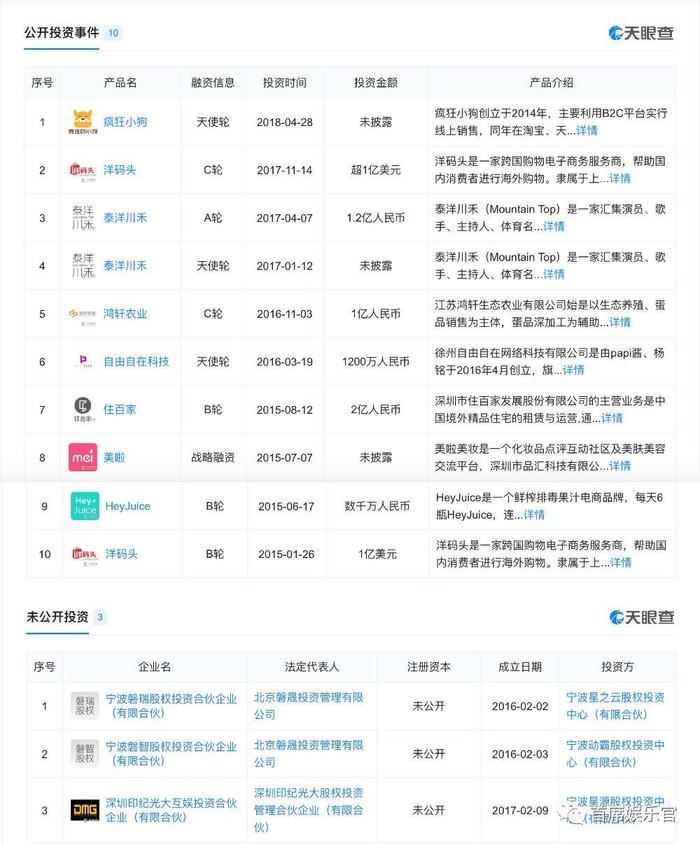Click the 2016-11-03 investment date
The image size is (700, 845).
point(285,314)
